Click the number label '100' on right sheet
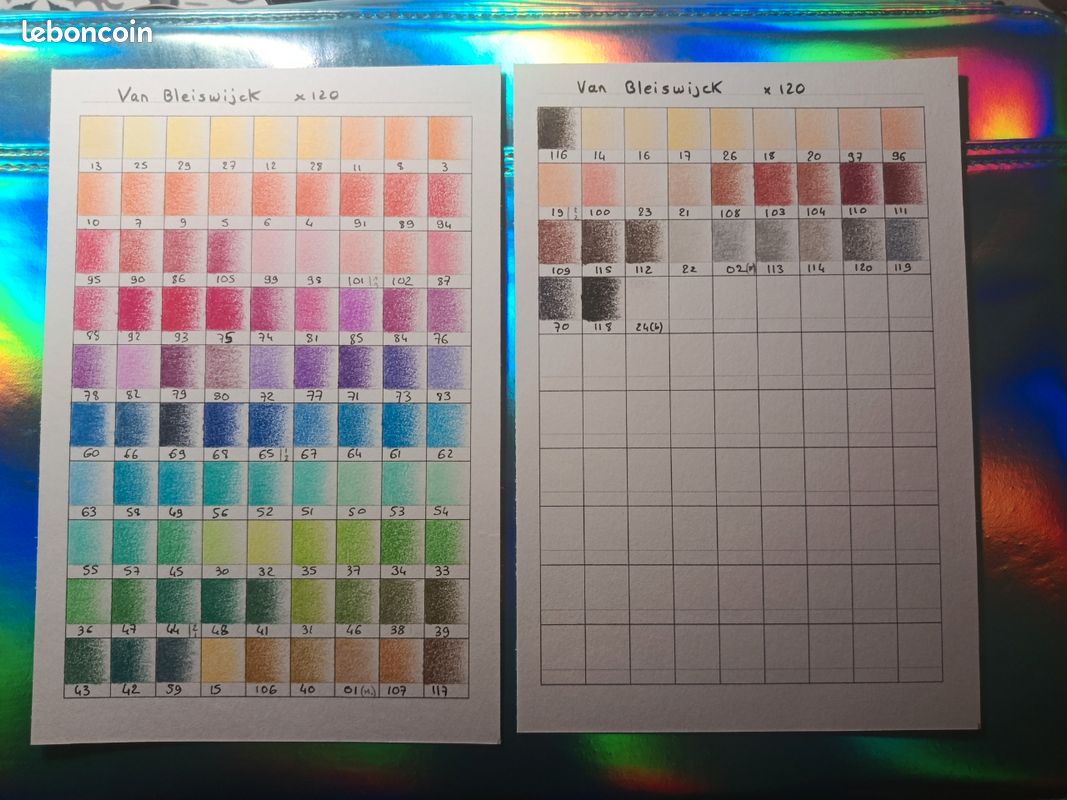The width and height of the screenshot is (1067, 800). [x=600, y=212]
